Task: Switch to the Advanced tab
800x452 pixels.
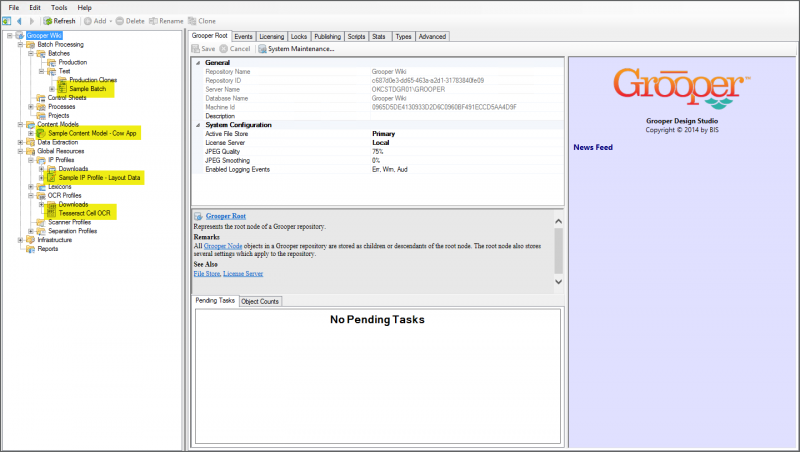Action: click(x=432, y=37)
